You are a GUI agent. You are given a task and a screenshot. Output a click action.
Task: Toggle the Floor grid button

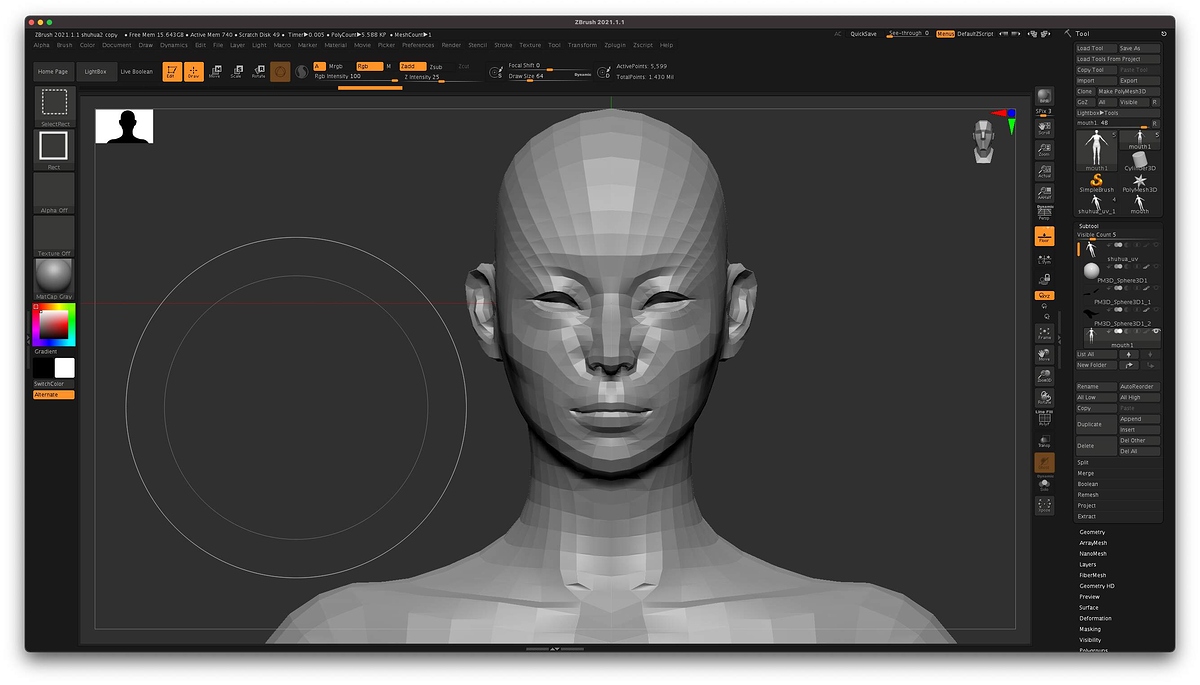point(1044,236)
